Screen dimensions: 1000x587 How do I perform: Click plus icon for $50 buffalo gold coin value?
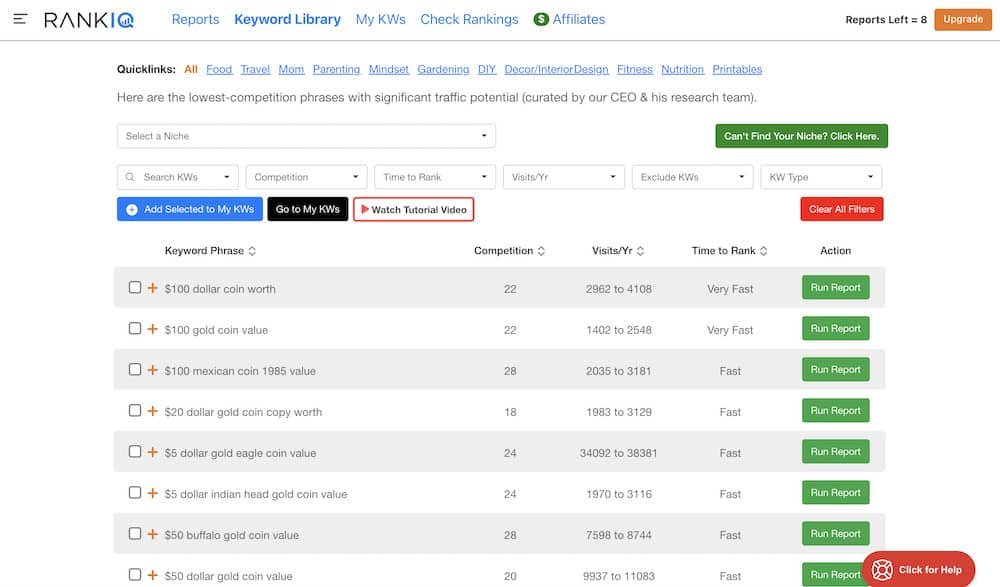[152, 533]
